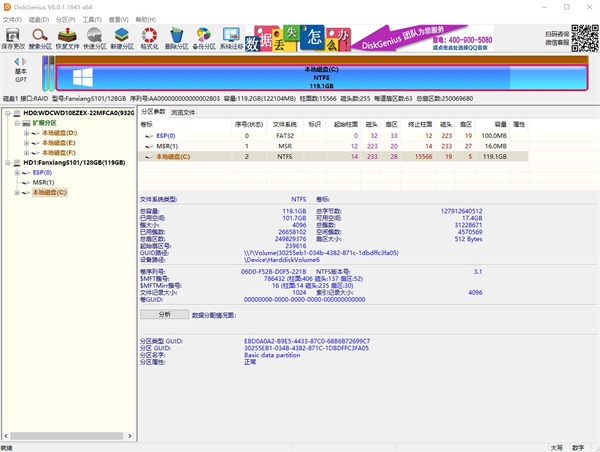600x452 pixels.
Task: Click the 分析 button
Action: pos(165,314)
